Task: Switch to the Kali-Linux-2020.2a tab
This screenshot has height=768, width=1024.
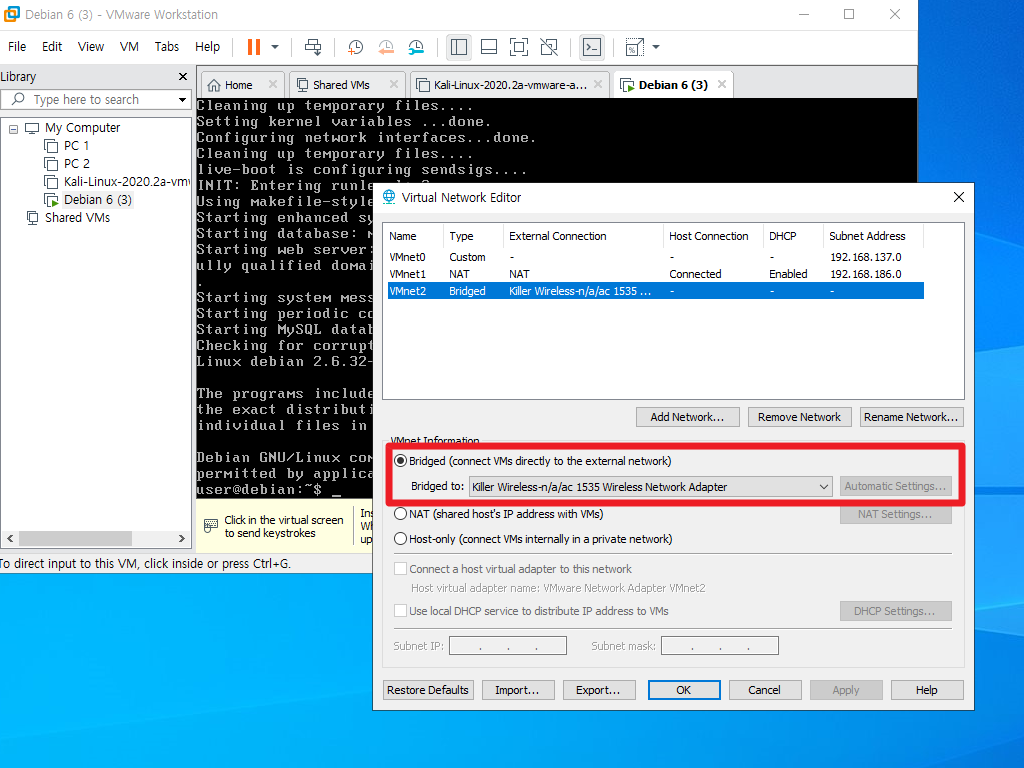Action: (x=510, y=85)
